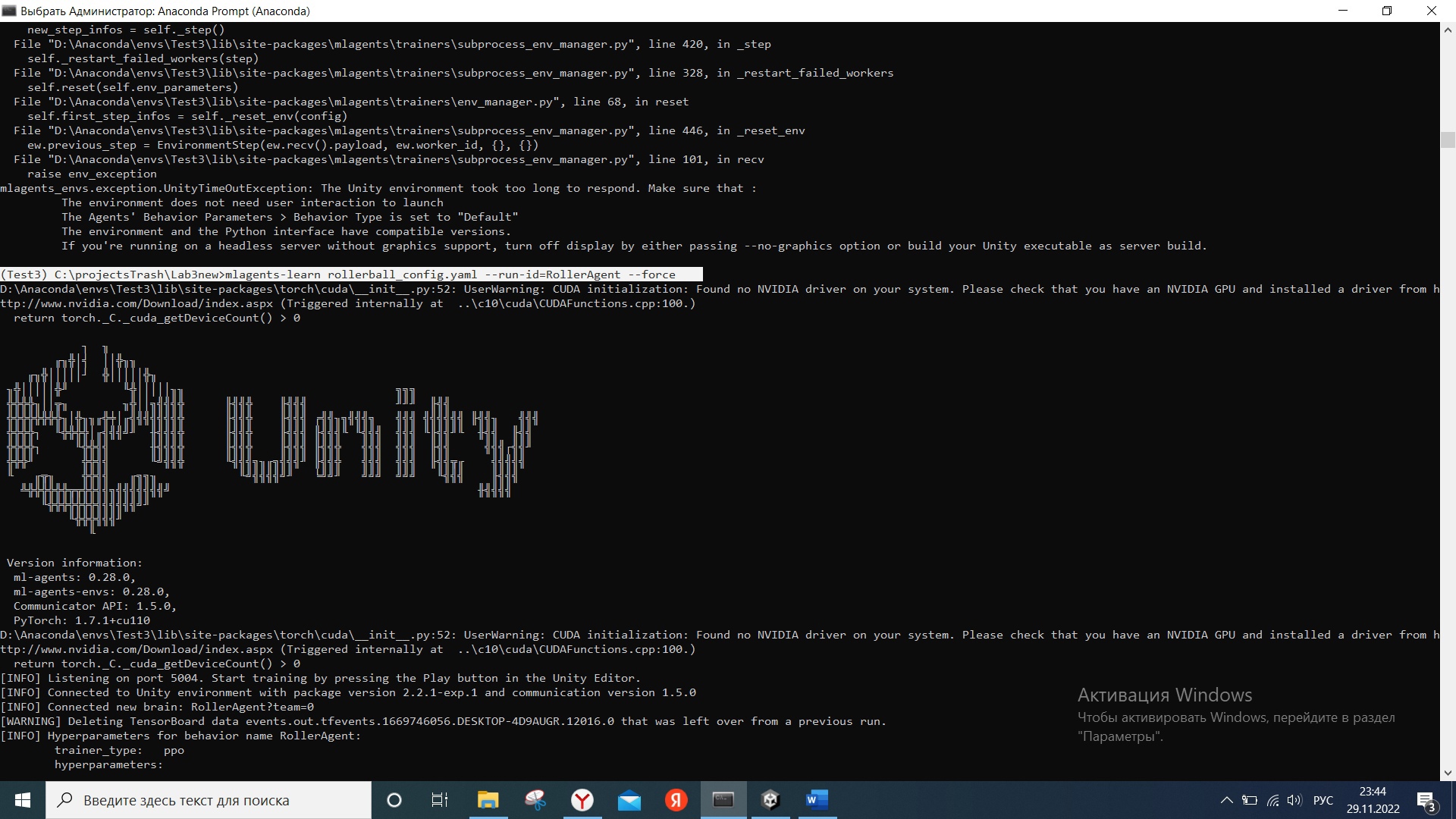Open the battery status flyout
The image size is (1456, 819).
[1250, 800]
